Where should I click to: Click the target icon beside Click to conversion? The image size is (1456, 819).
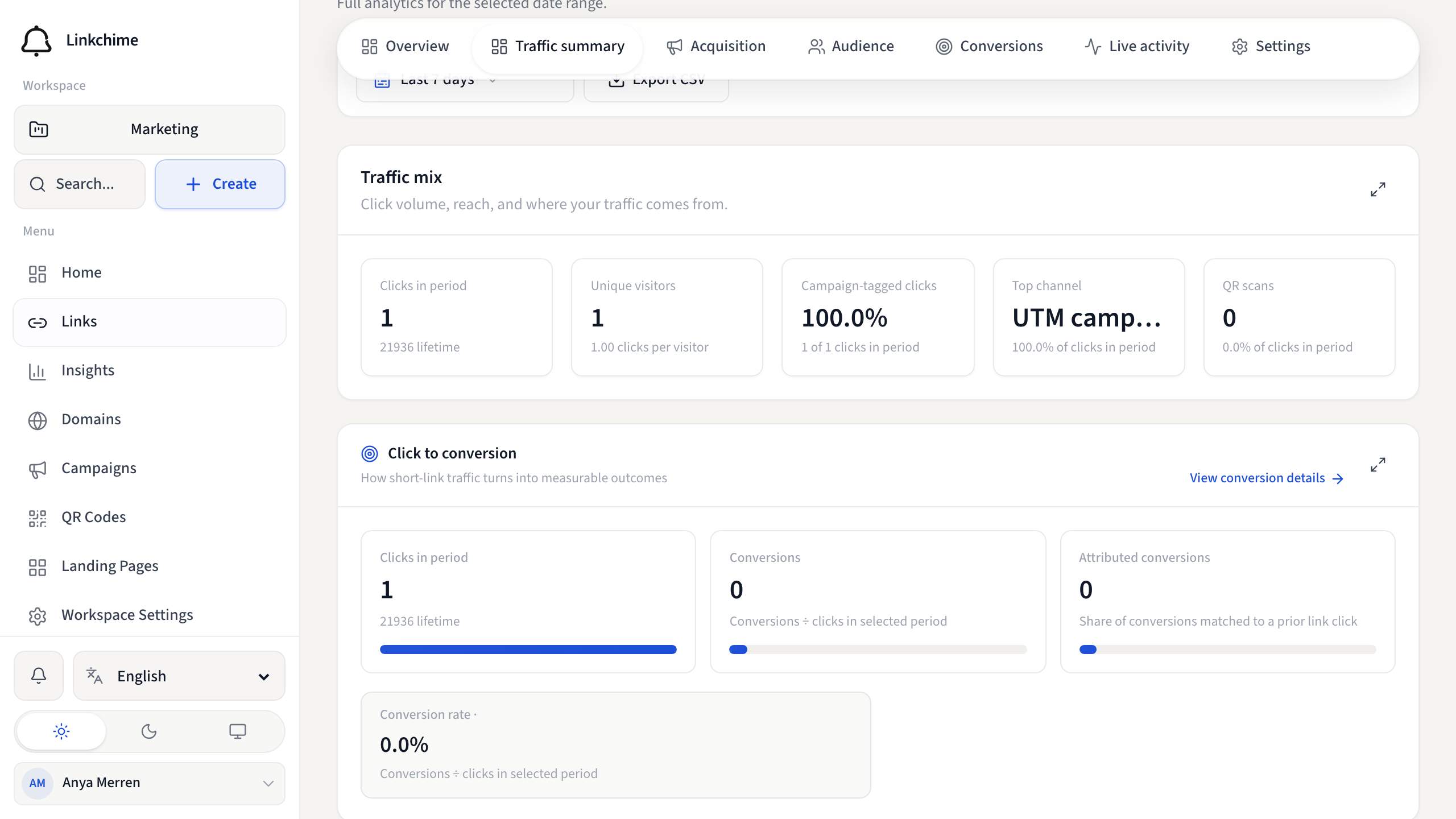(x=370, y=453)
